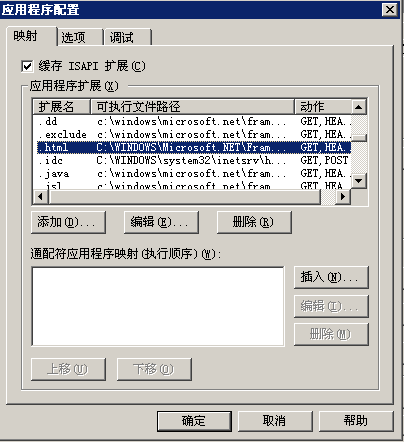
Task: Click the vertical scrollbar thumb in the list
Action: (x=359, y=138)
